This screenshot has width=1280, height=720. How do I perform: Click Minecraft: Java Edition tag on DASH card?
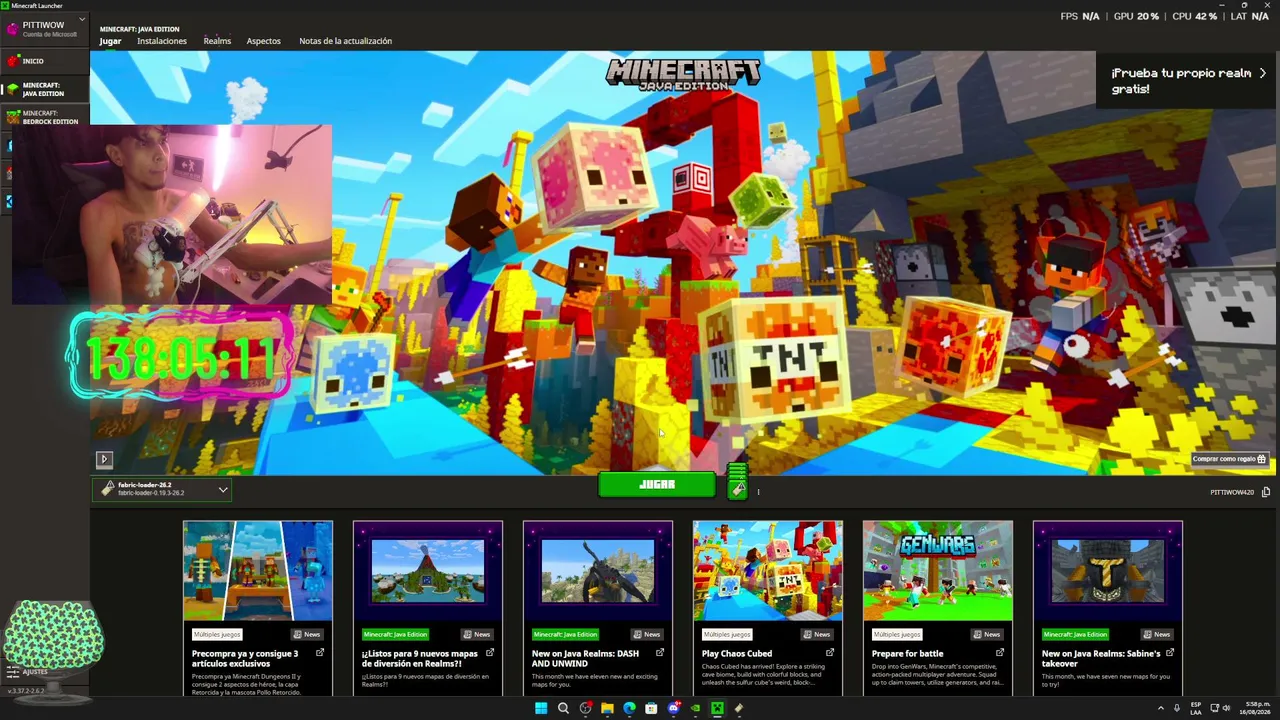(x=565, y=634)
